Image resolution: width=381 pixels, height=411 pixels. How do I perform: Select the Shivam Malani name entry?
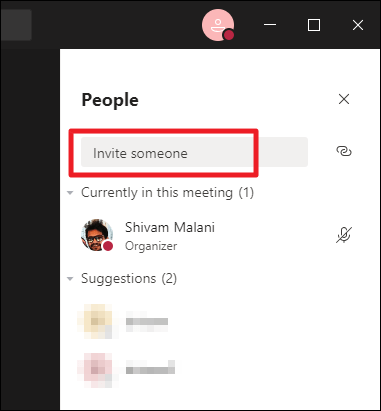(170, 227)
